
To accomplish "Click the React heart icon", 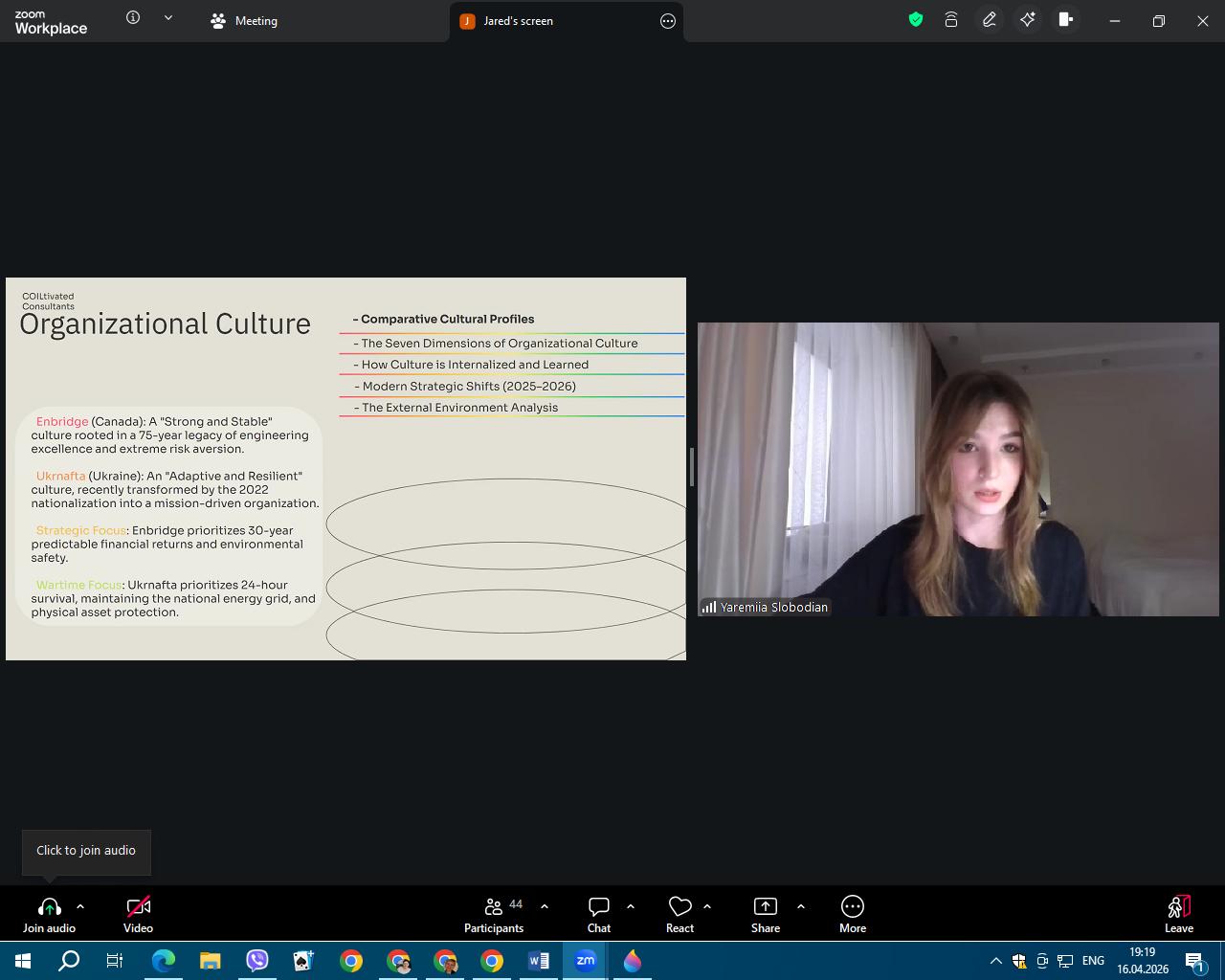I will [x=680, y=914].
